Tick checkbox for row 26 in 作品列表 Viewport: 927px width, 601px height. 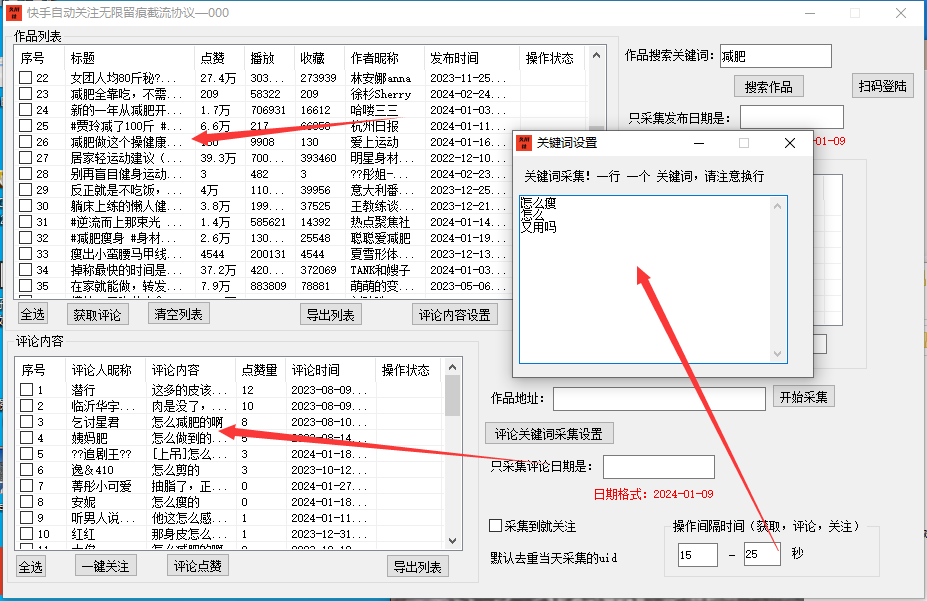pyautogui.click(x=26, y=142)
